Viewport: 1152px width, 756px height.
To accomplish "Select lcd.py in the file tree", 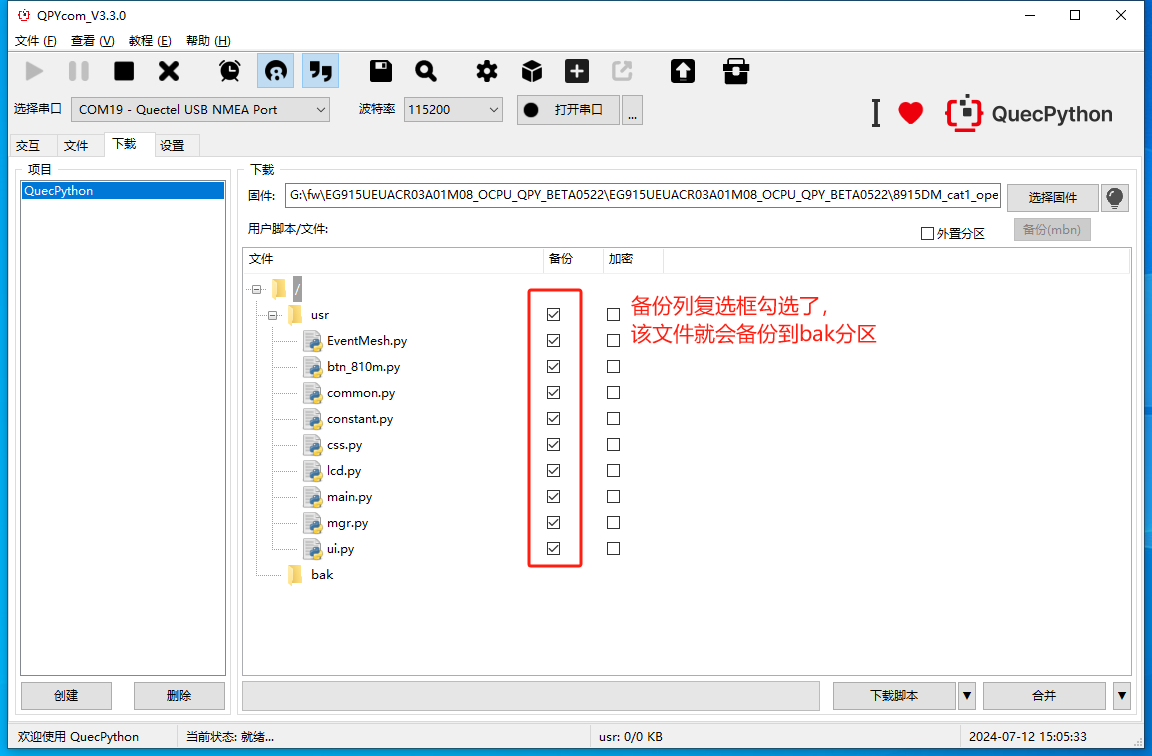I will tap(344, 471).
